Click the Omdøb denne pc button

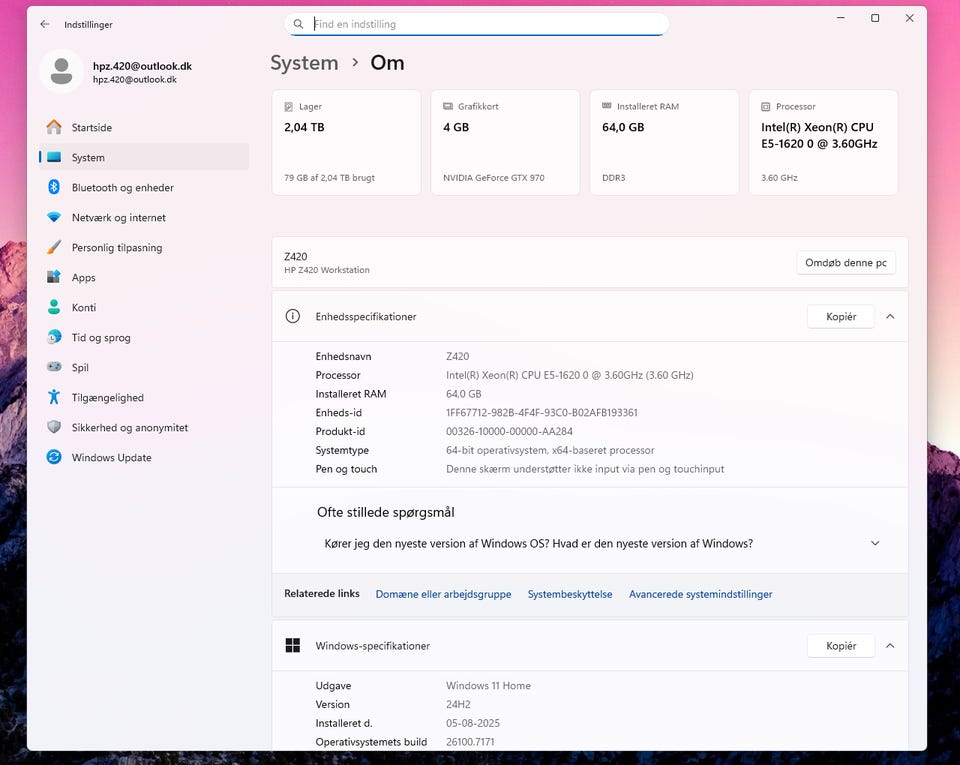(x=846, y=263)
